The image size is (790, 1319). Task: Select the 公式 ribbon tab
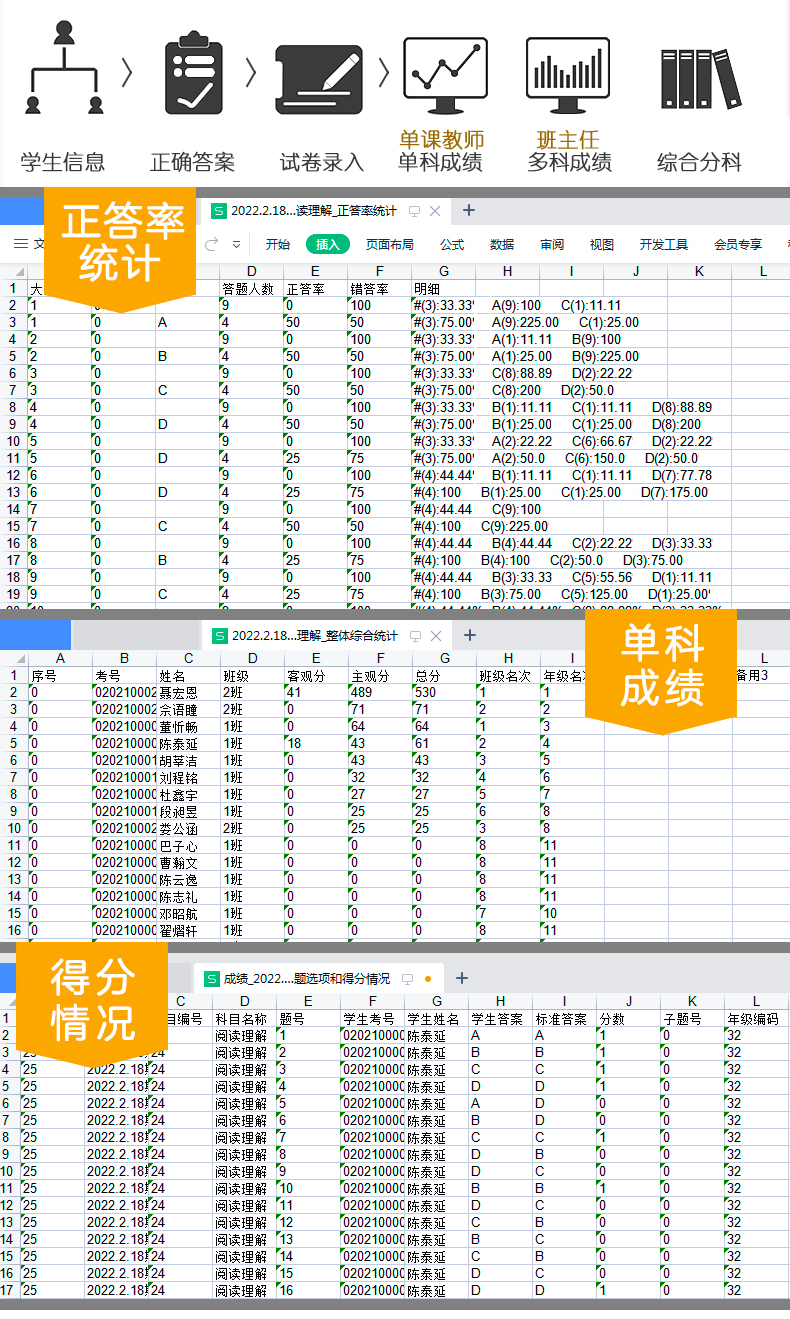(452, 244)
